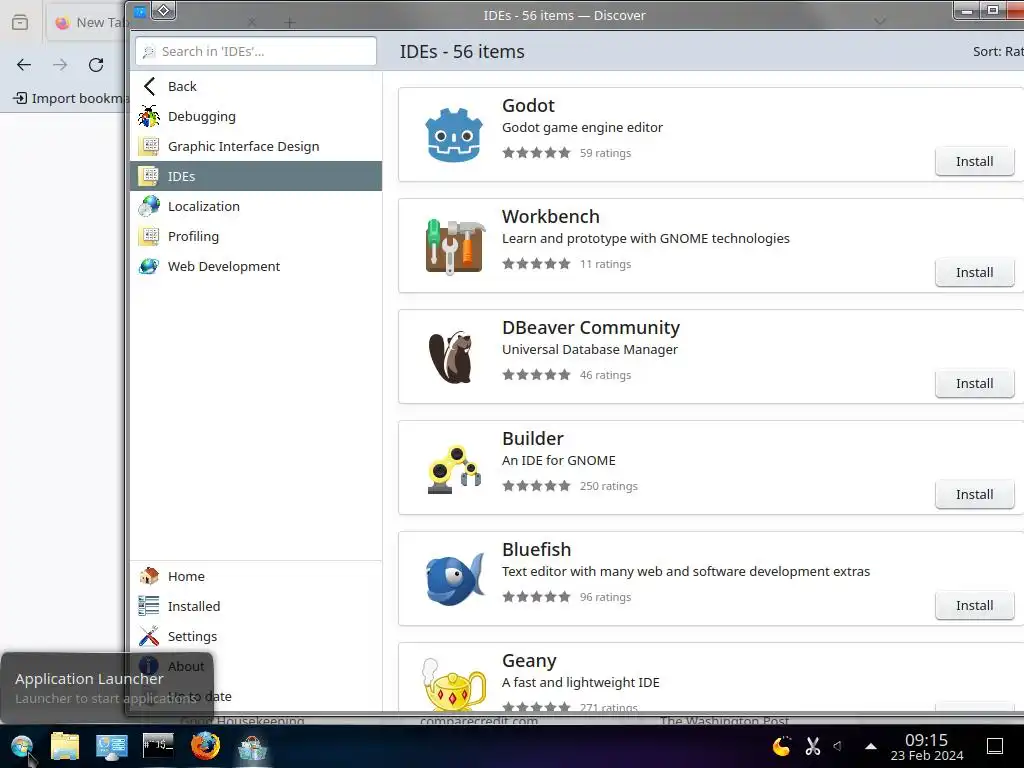
Task: Click the show desktop icon in the taskbar
Action: (x=995, y=746)
